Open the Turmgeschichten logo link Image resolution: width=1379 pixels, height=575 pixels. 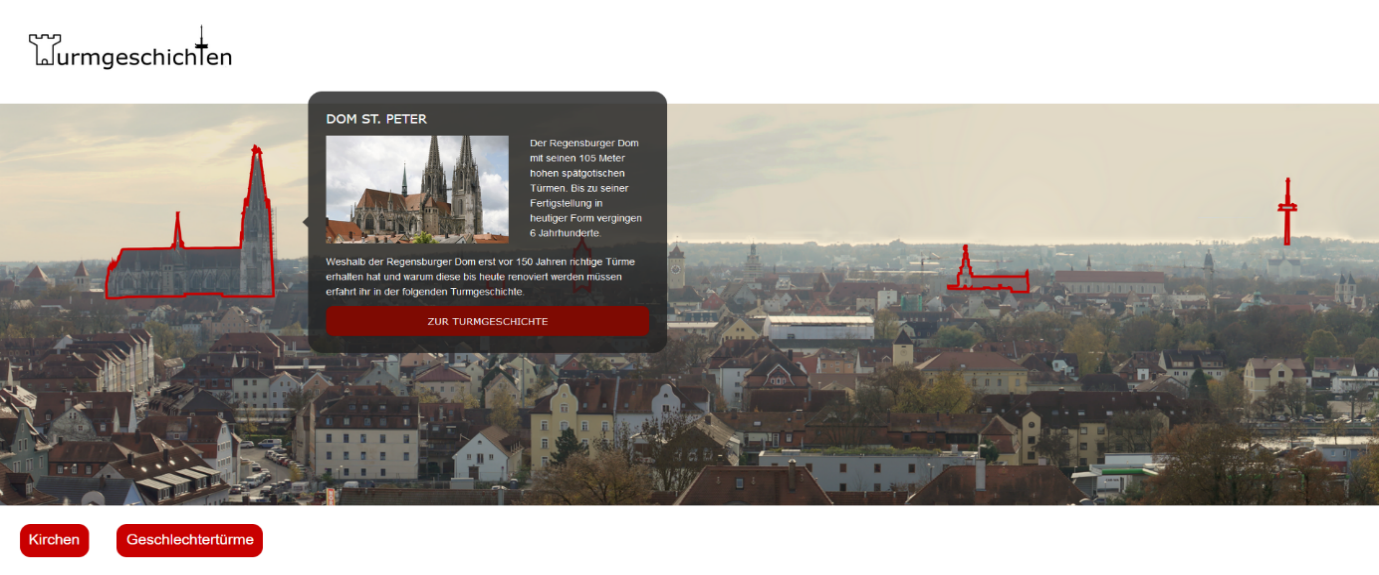[130, 48]
